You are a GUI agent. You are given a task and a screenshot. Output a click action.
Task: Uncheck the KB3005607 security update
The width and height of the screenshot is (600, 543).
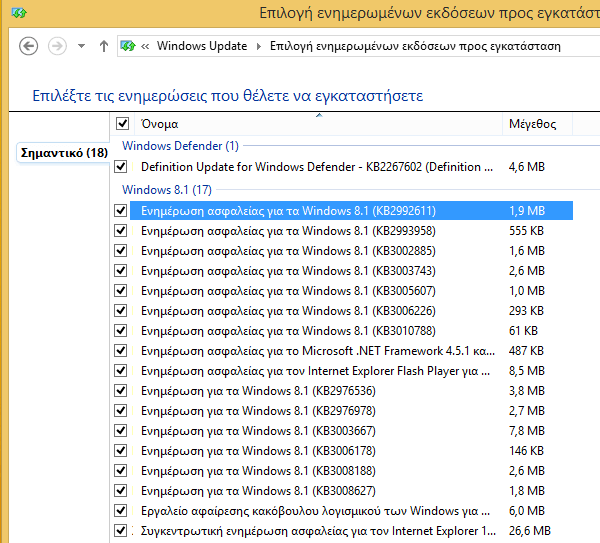click(121, 290)
